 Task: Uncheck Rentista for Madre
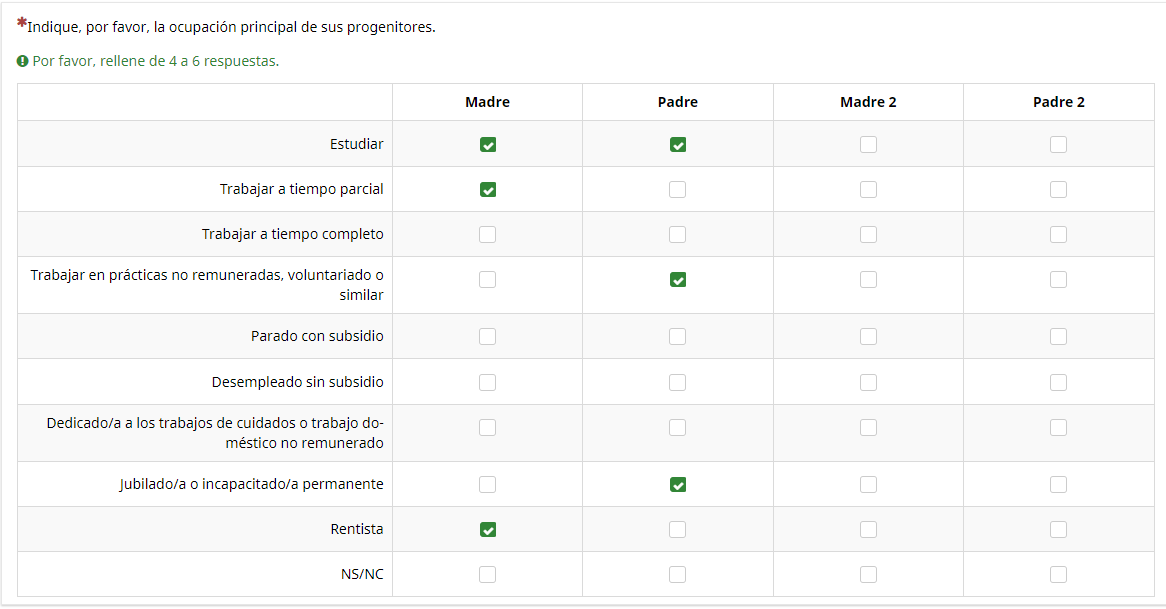(x=488, y=530)
